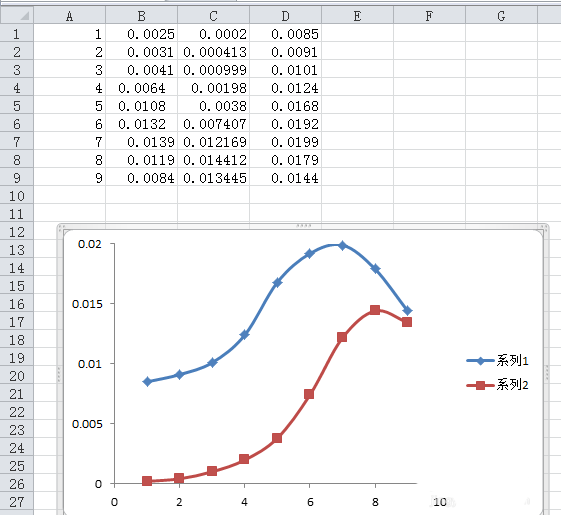561x521 pixels.
Task: Click cell containing 0.0002
Action: pos(213,33)
